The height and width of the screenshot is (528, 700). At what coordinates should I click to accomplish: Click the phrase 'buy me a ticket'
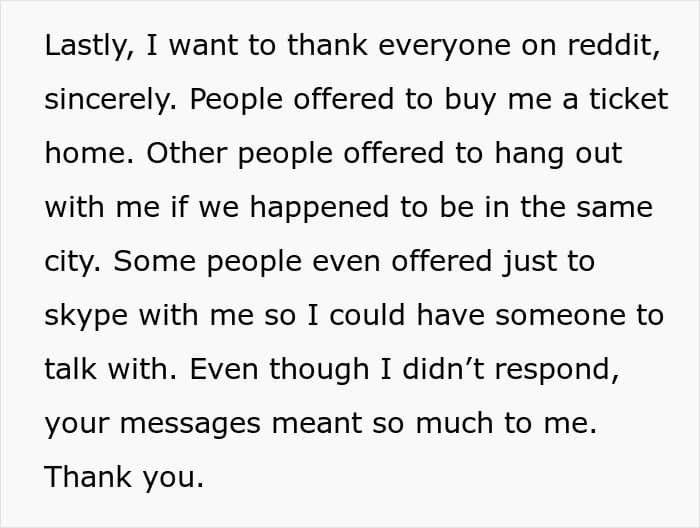556,100
